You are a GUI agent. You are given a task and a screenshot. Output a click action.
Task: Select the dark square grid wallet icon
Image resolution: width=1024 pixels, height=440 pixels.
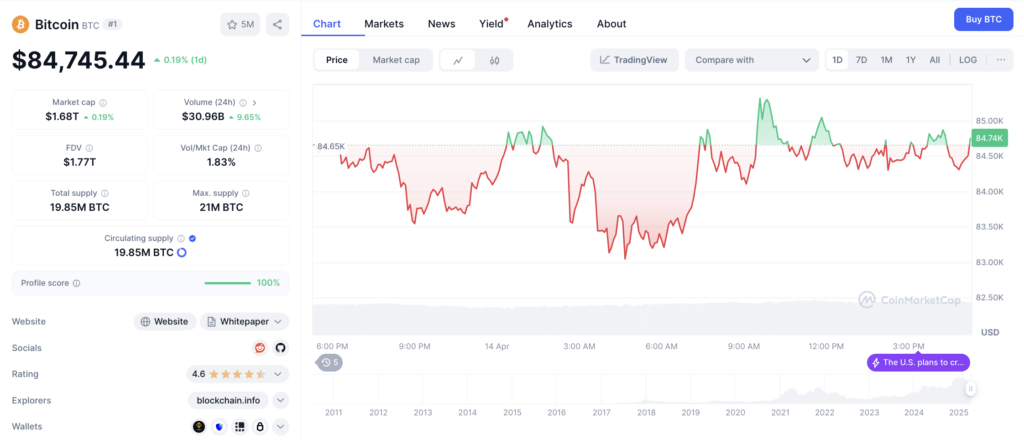(x=240, y=426)
